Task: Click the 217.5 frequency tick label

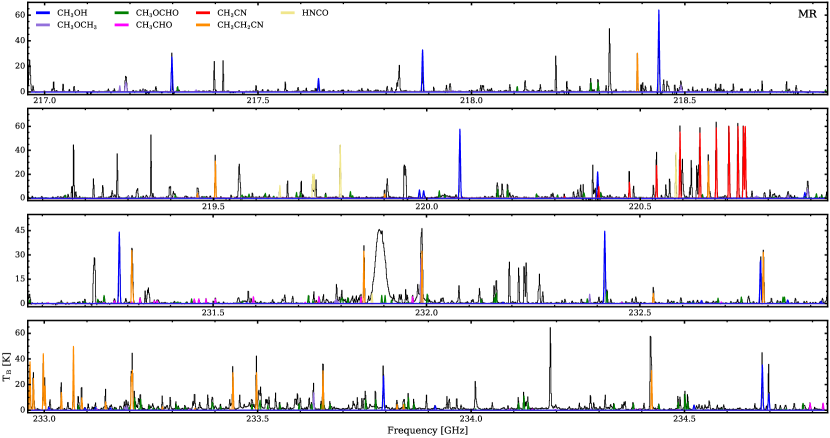Action: tap(257, 100)
